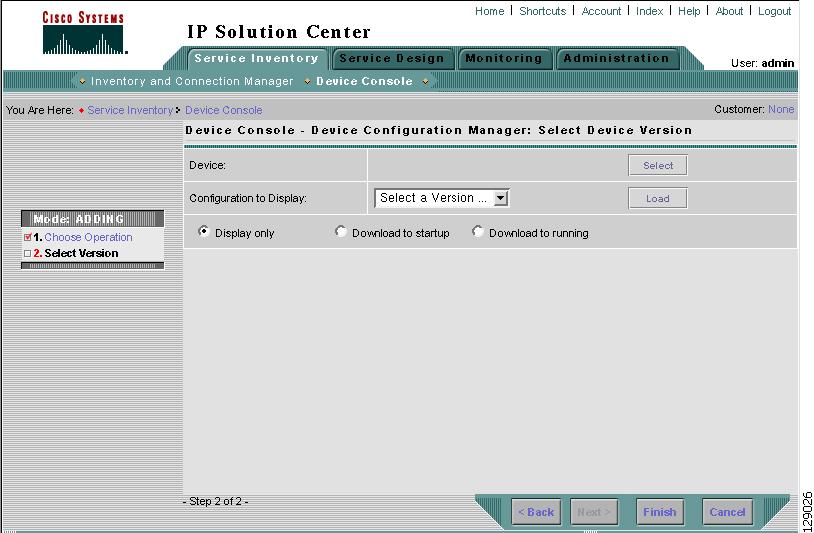Click unchecked box beside Select Version

(28, 253)
